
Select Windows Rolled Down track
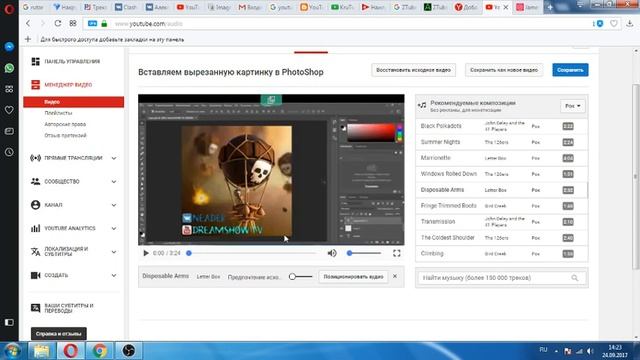[x=502, y=174]
